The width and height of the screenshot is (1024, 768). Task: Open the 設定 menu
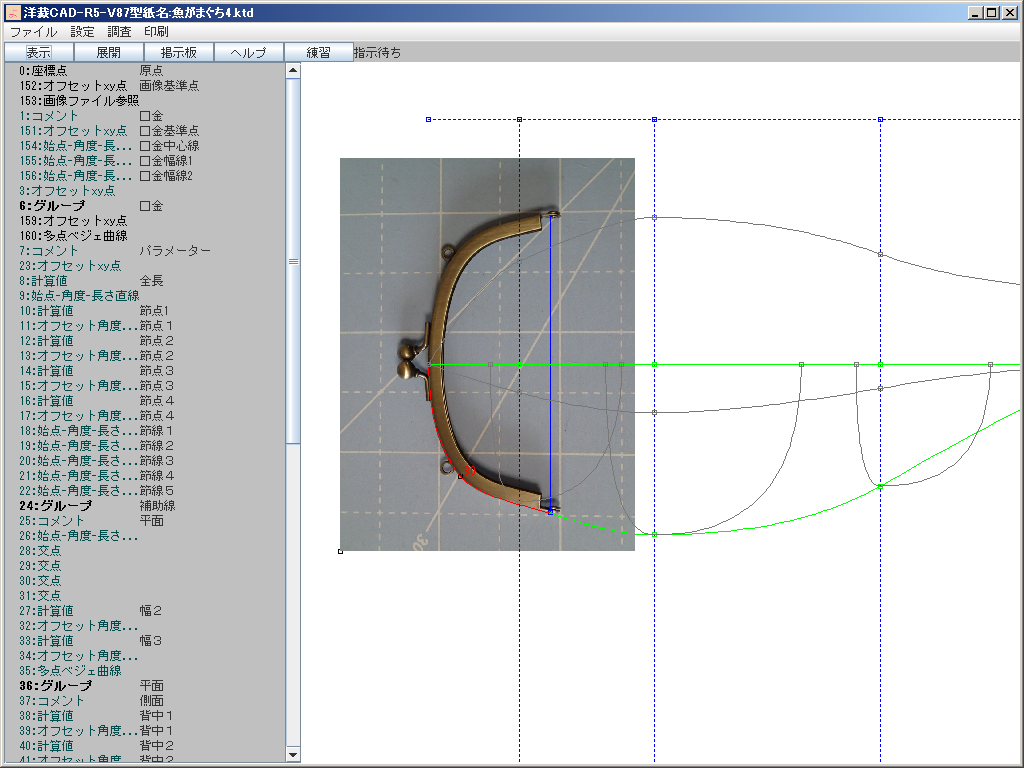pyautogui.click(x=82, y=31)
